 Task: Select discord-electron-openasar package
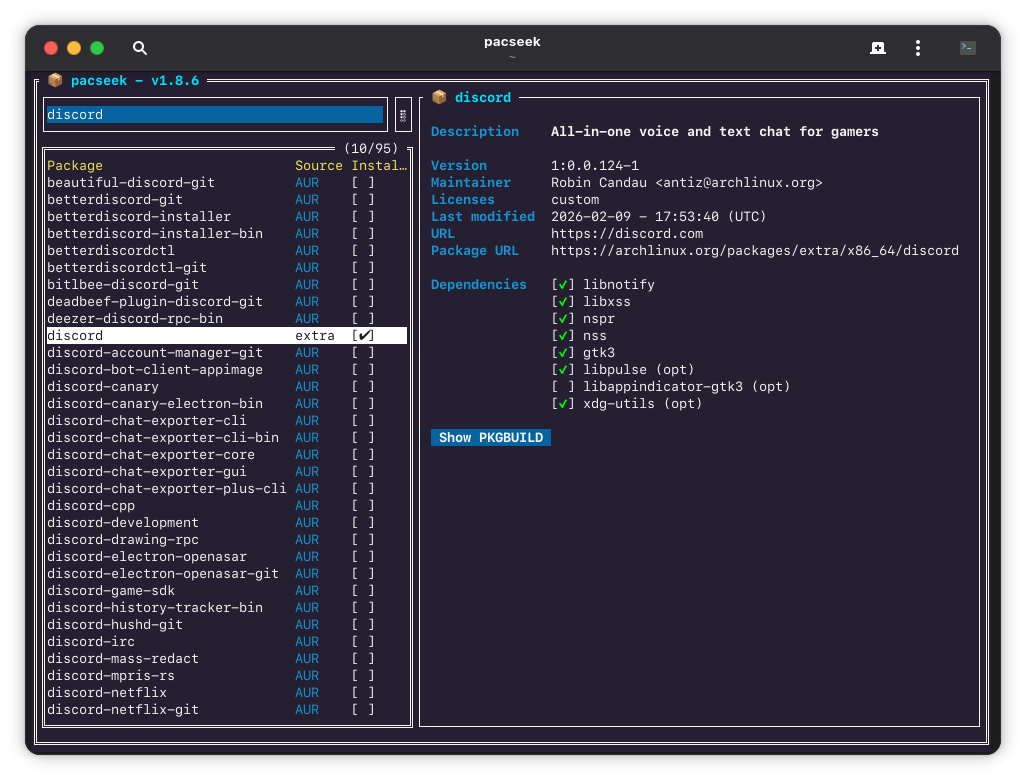click(226, 557)
